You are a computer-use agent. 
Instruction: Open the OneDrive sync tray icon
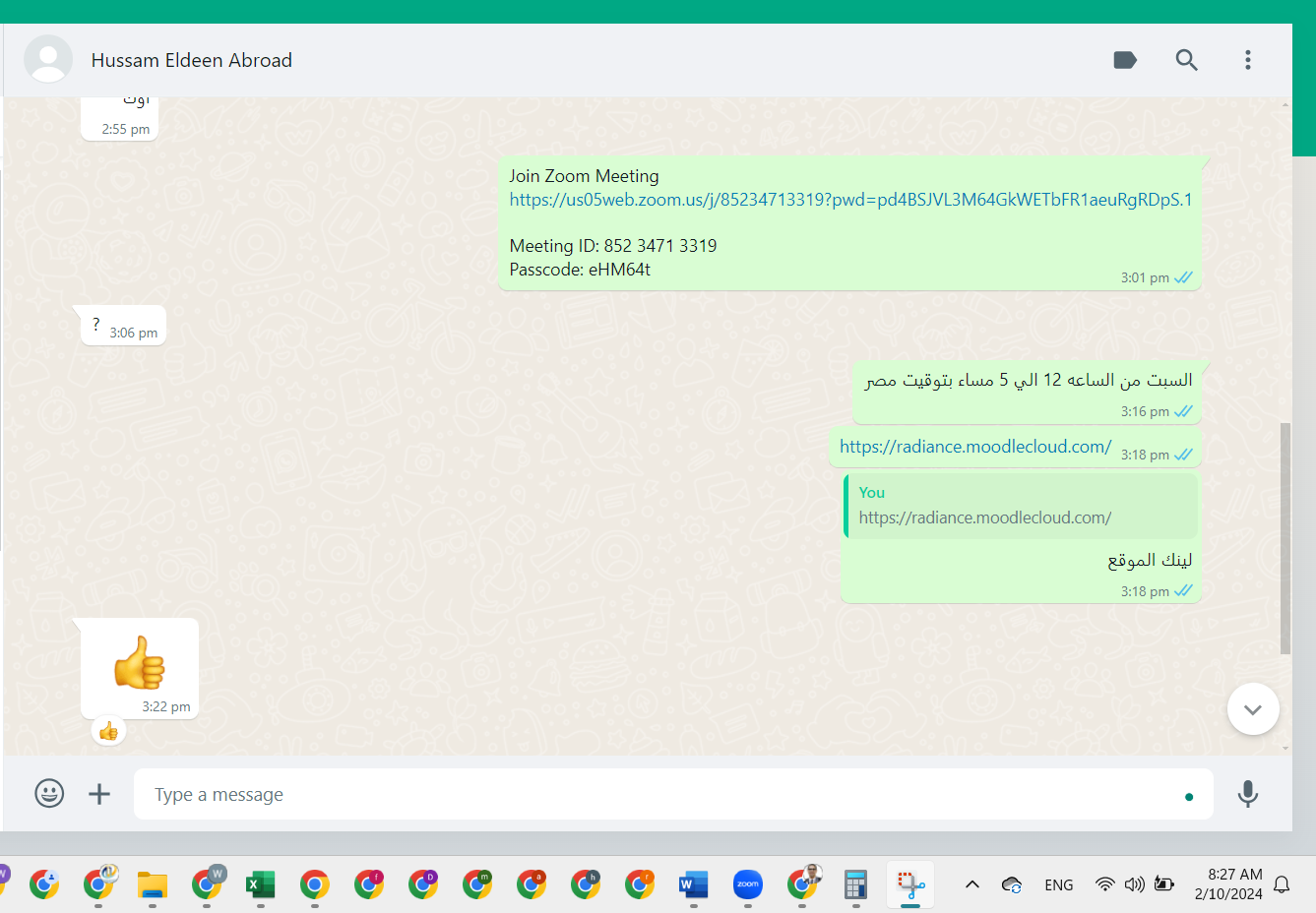click(x=1012, y=884)
